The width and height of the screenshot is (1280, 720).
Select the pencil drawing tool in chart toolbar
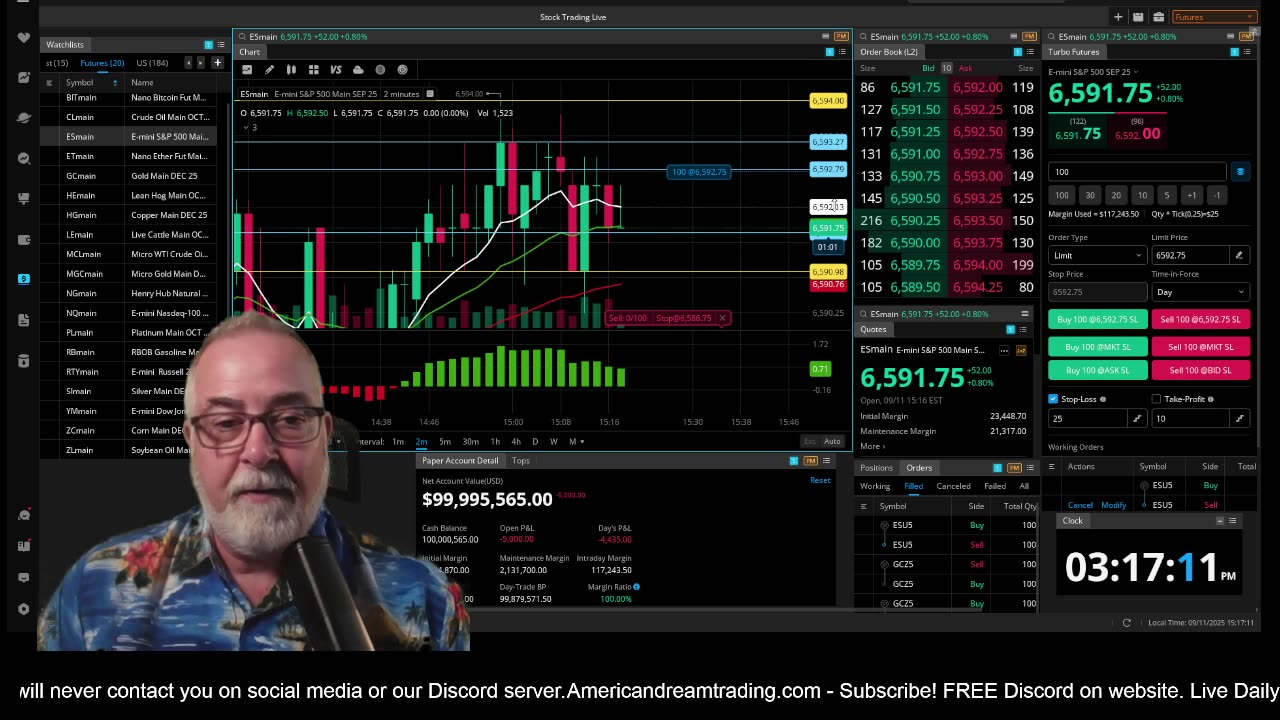[269, 70]
